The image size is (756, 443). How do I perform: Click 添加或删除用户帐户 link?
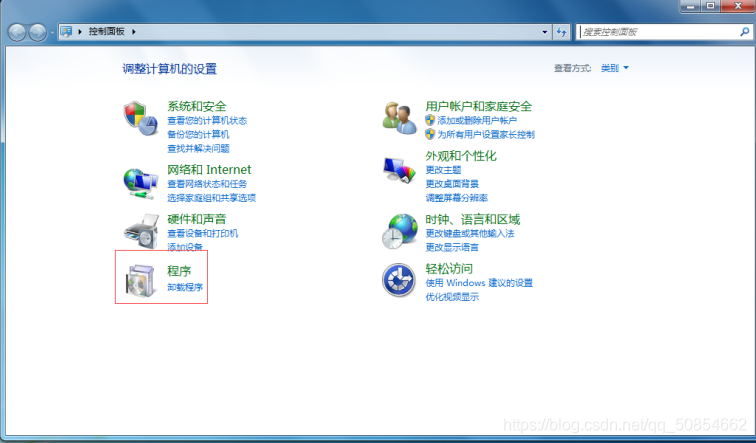(x=477, y=121)
